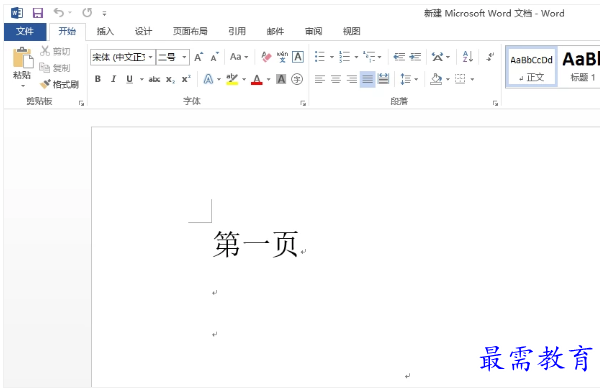
Task: Increase paragraph indent
Action: (415, 57)
